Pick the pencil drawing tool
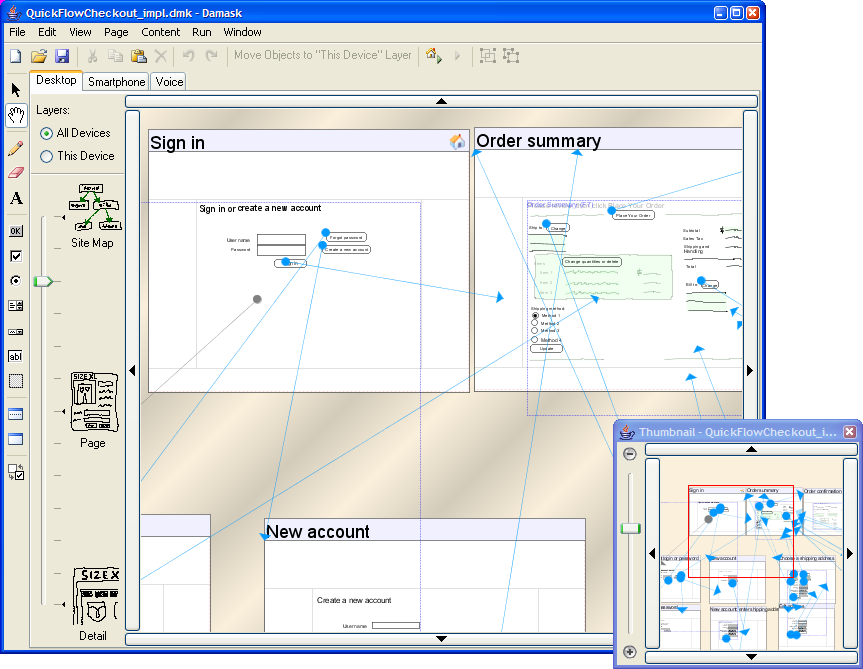Screen dimensions: 863x669 [x=16, y=148]
